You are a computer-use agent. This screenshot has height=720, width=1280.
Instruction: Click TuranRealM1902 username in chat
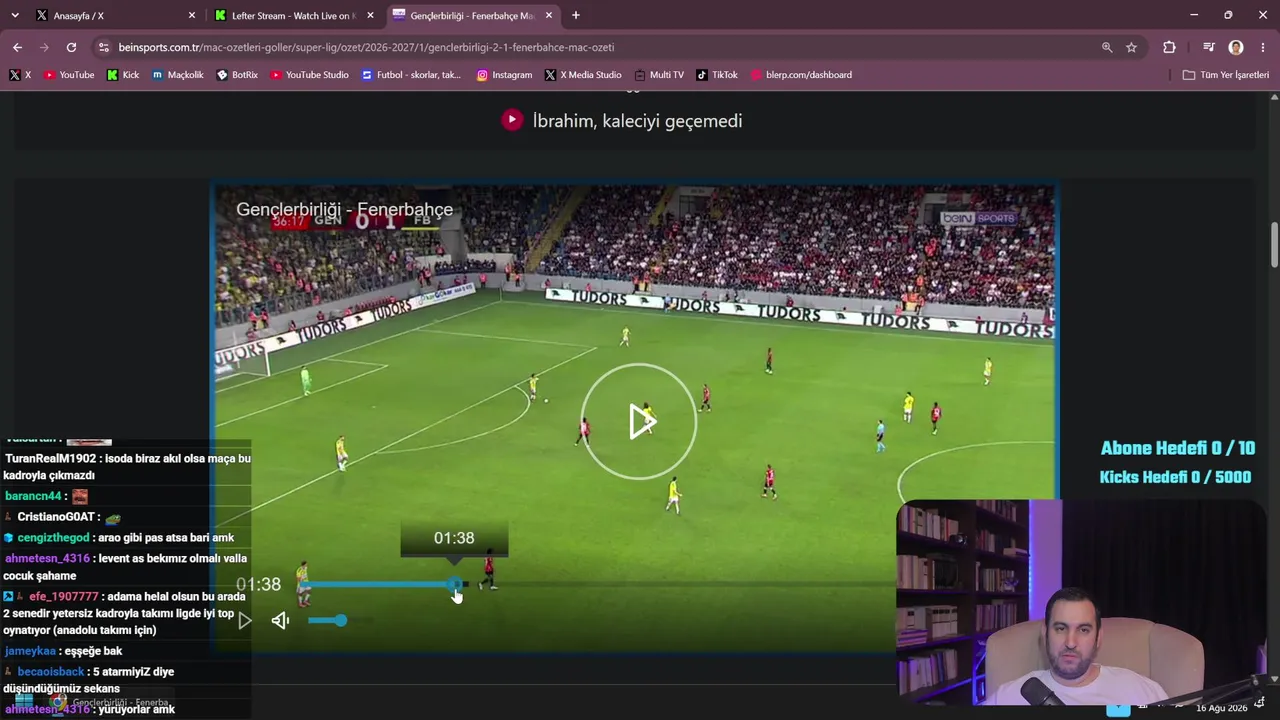(50, 459)
